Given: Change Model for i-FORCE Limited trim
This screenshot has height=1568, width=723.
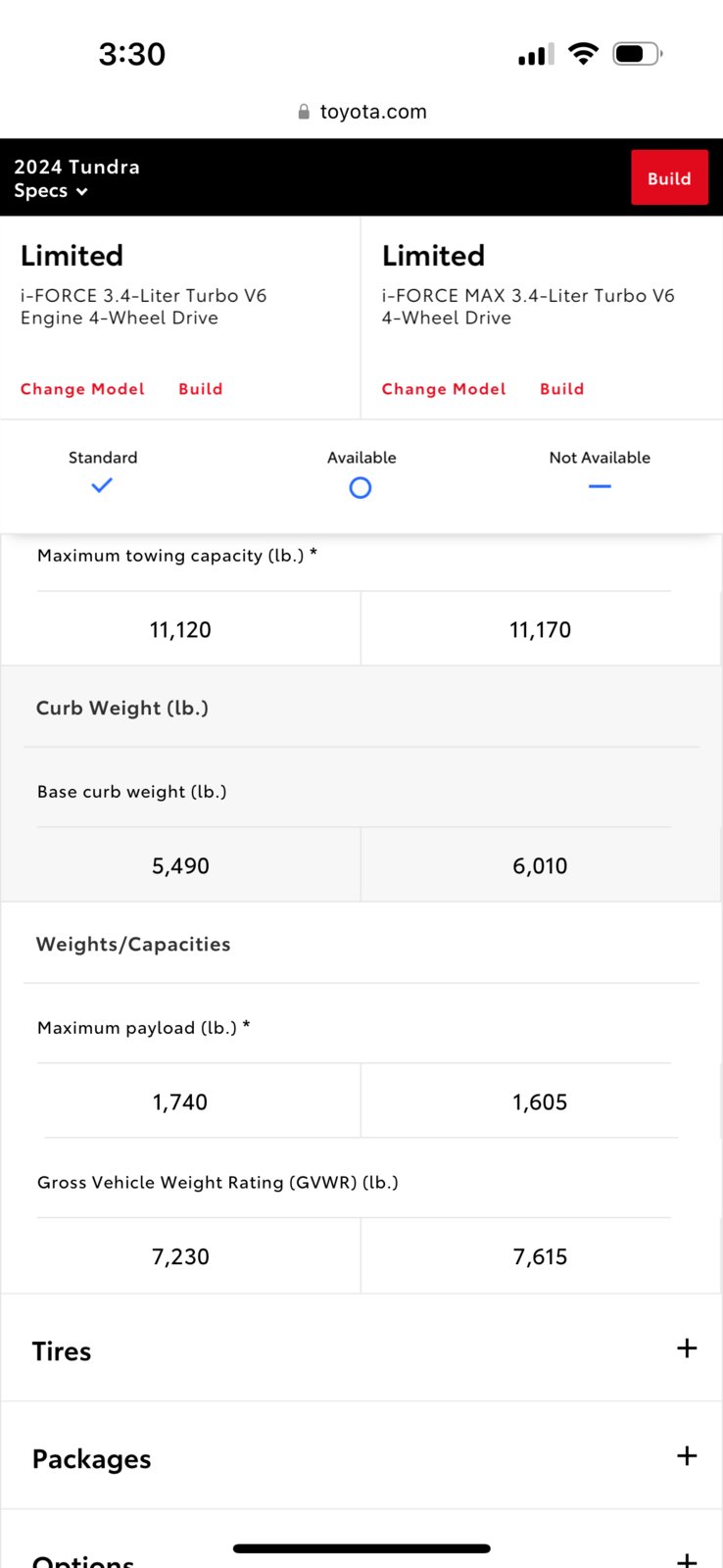Looking at the screenshot, I should coord(82,389).
